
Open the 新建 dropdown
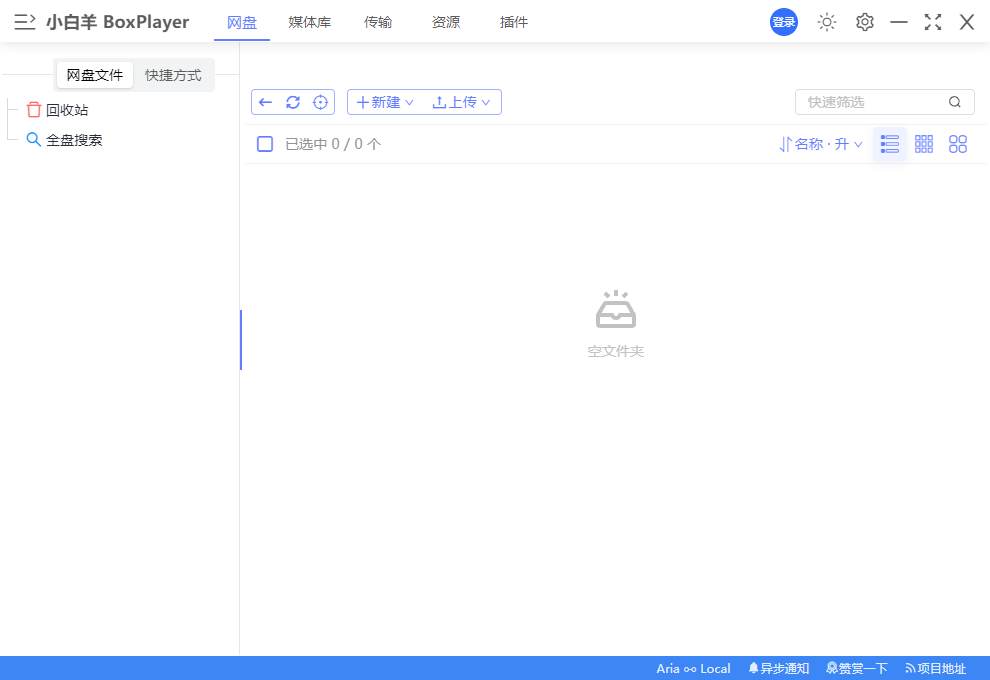(384, 101)
